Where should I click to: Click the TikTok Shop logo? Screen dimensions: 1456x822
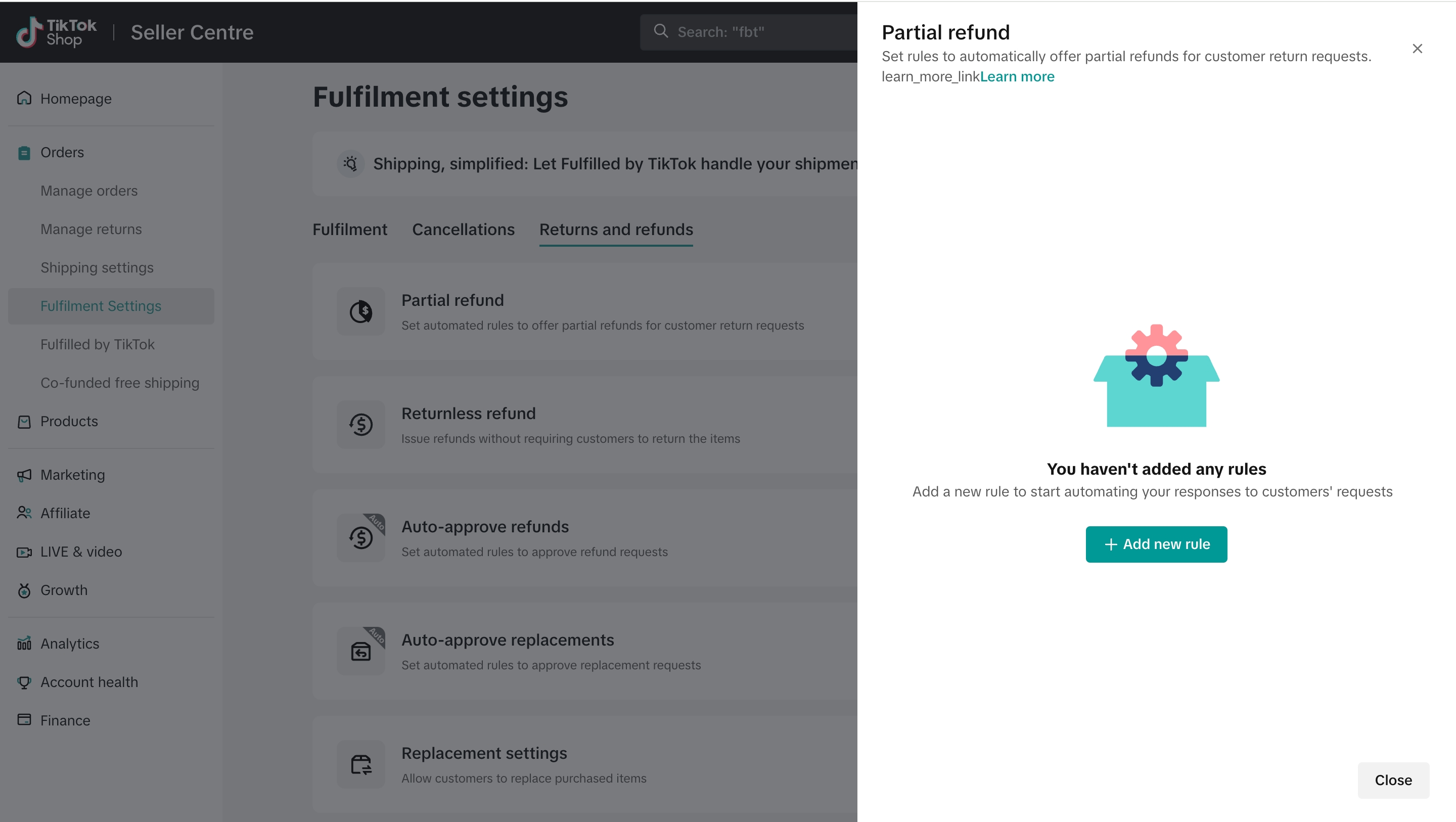click(x=56, y=32)
